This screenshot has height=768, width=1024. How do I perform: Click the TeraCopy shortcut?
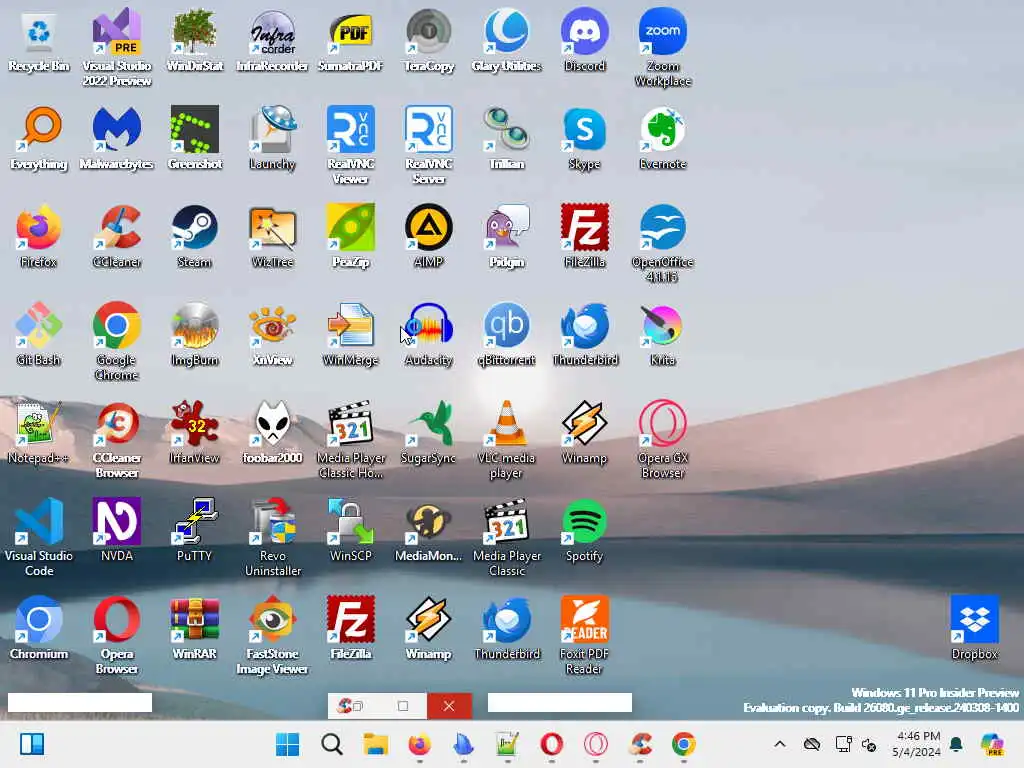428,40
